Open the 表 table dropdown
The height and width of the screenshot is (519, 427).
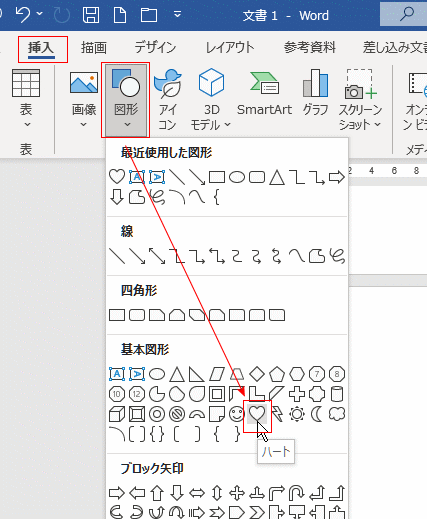click(26, 99)
